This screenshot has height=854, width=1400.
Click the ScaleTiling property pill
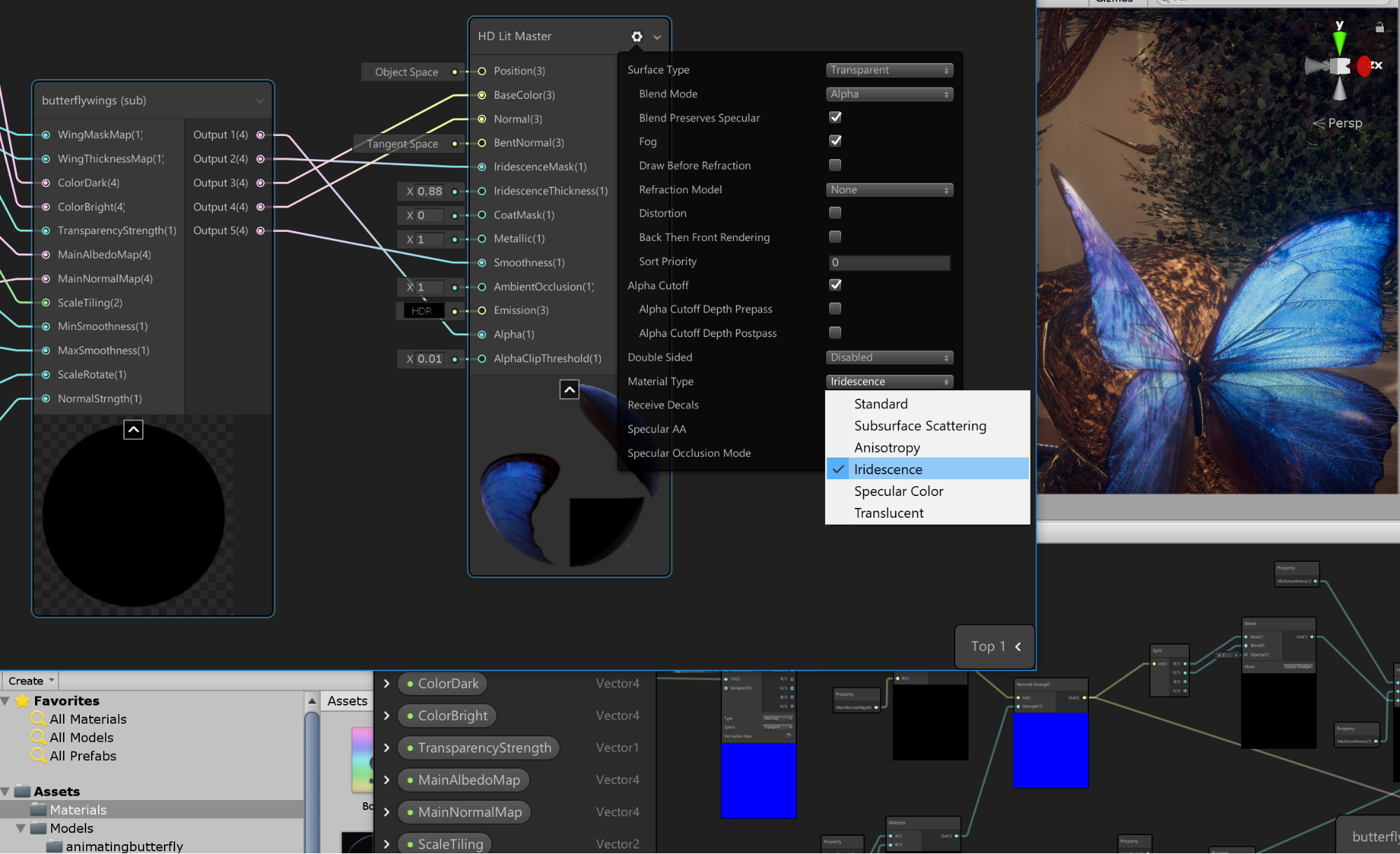445,843
